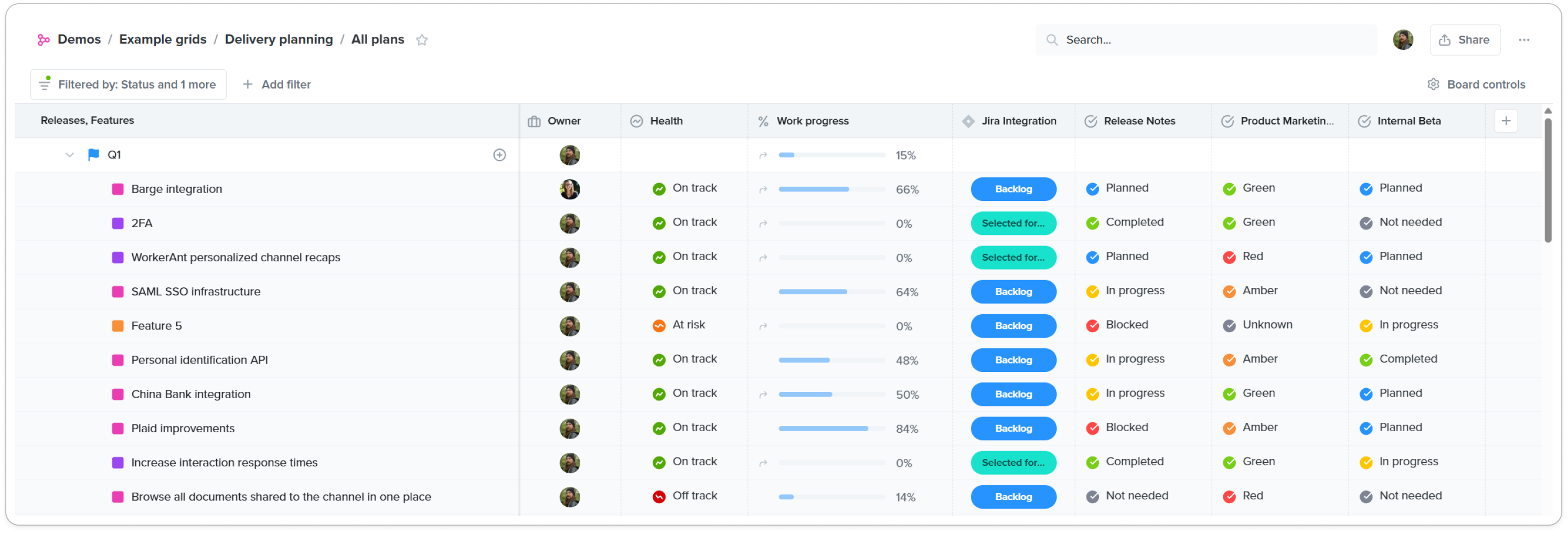Open the Personal identification API feature
The height and width of the screenshot is (533, 1568).
tap(199, 359)
